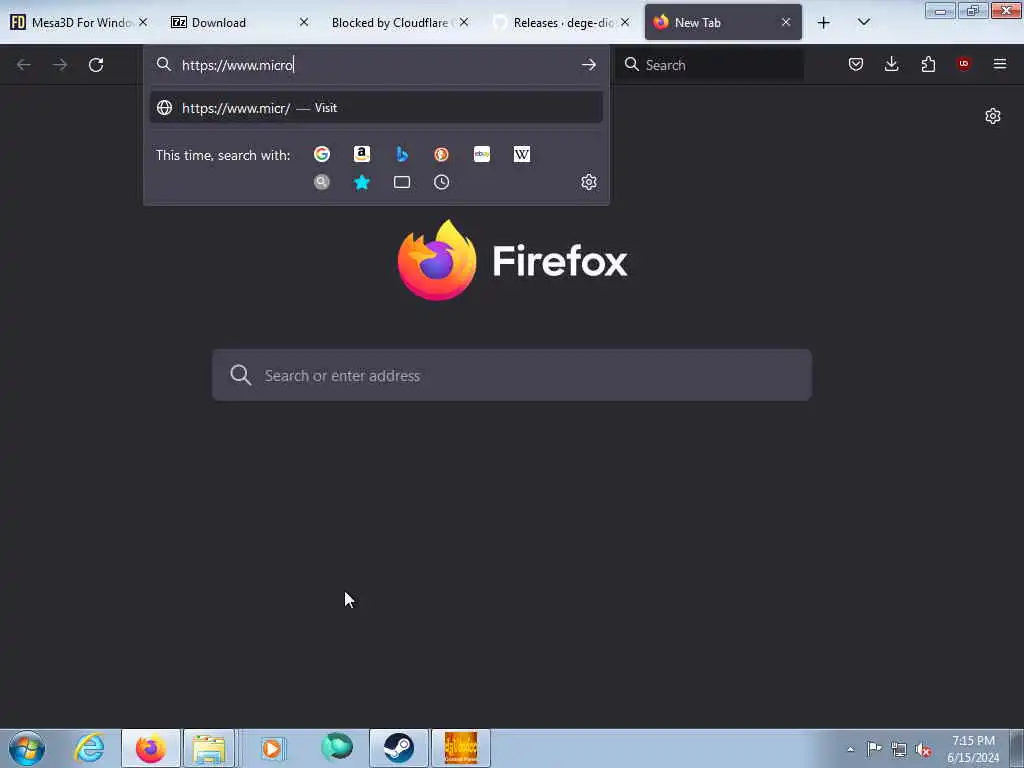Select Firefox in the taskbar
The height and width of the screenshot is (768, 1024).
click(x=150, y=748)
